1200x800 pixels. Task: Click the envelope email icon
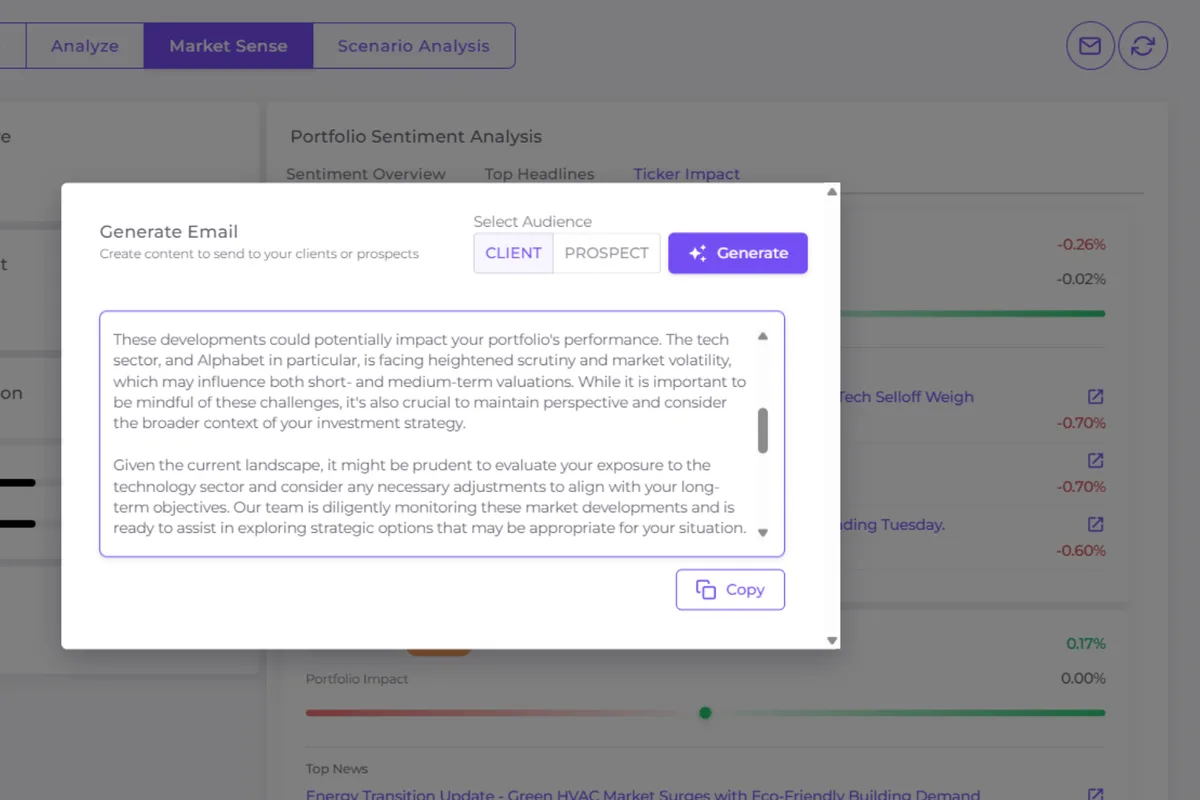1090,46
